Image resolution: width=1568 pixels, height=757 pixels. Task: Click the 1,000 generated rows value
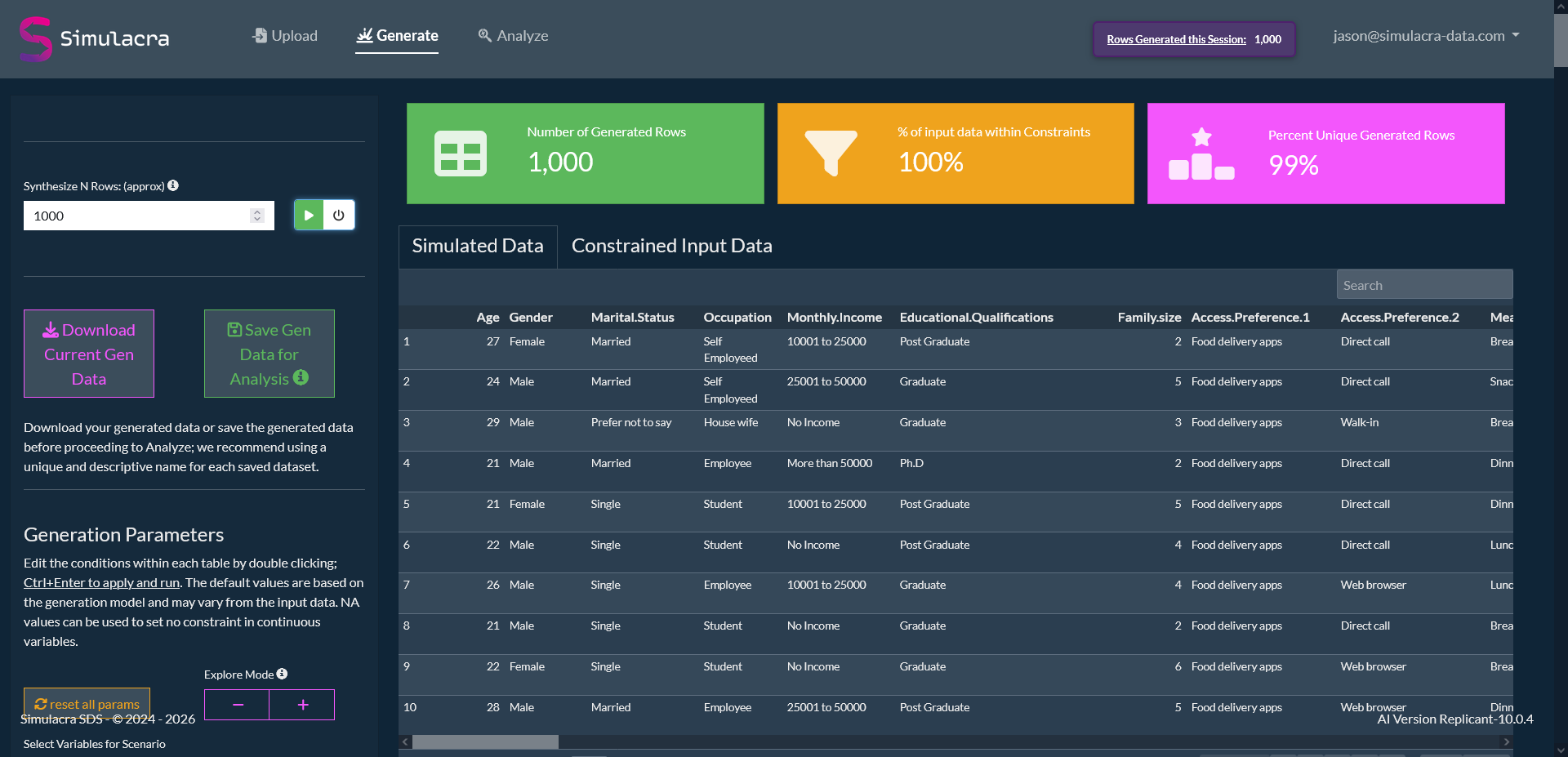click(x=560, y=162)
